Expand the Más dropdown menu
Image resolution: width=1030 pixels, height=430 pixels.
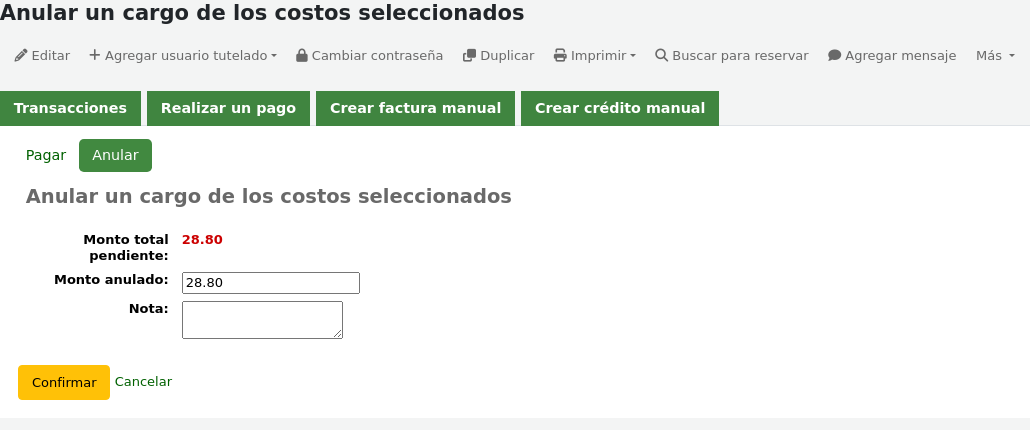click(x=995, y=56)
